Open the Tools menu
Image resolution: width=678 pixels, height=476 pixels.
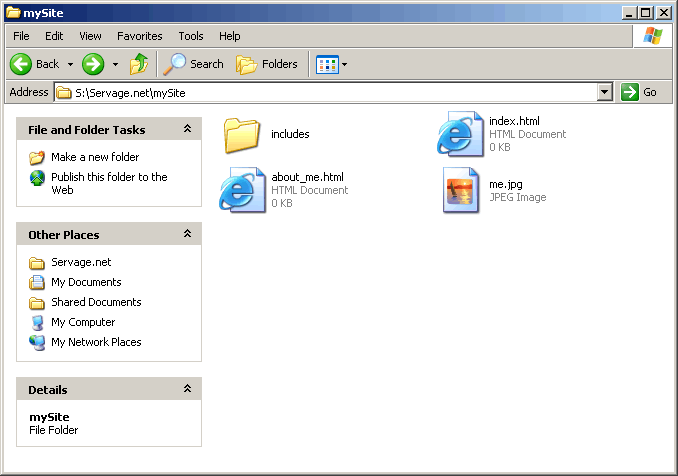(190, 36)
